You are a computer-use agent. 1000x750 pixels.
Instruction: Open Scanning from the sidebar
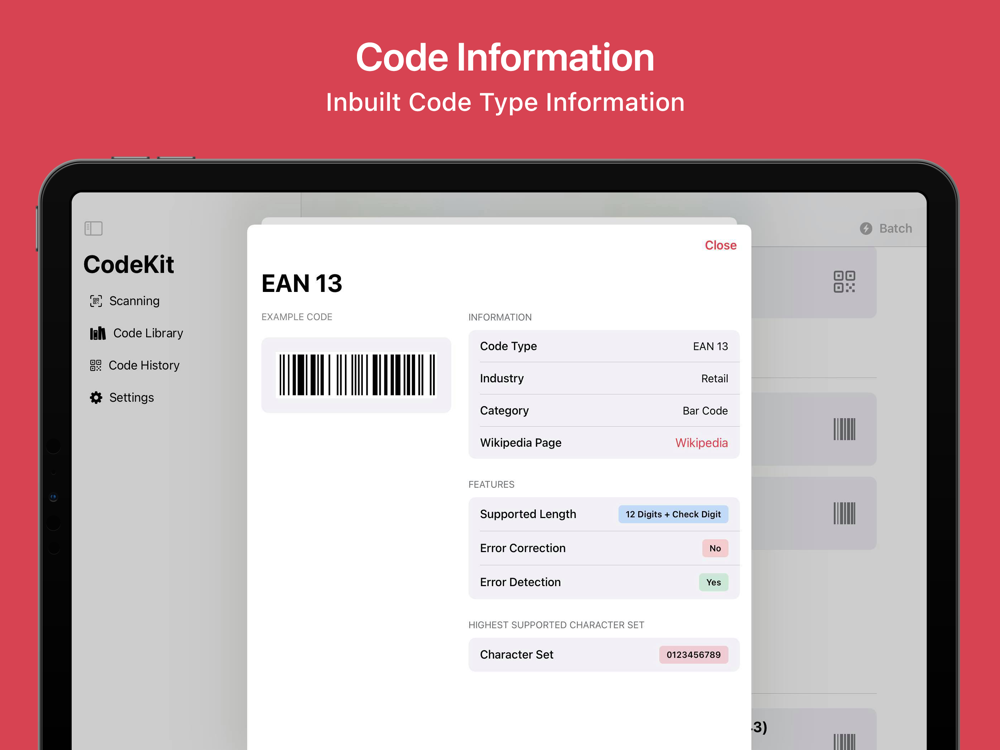point(125,301)
